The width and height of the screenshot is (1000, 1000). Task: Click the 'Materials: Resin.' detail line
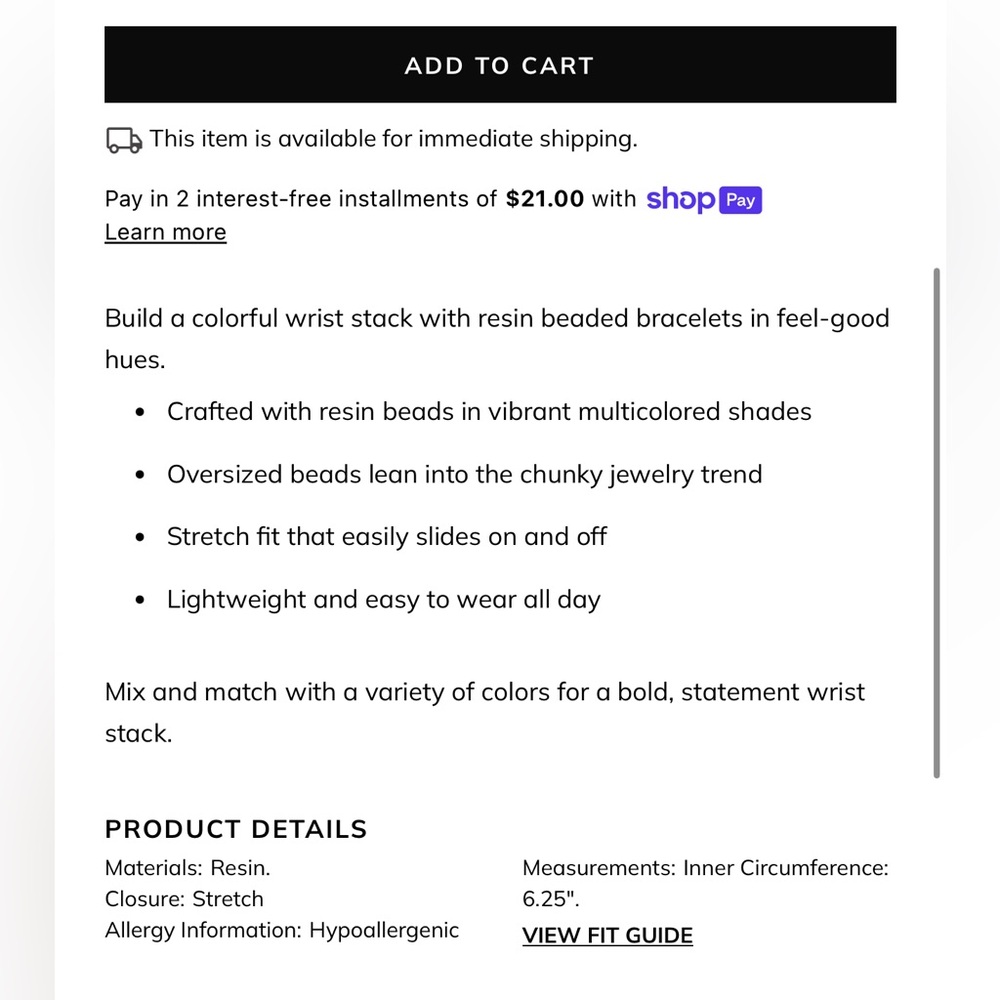[188, 868]
